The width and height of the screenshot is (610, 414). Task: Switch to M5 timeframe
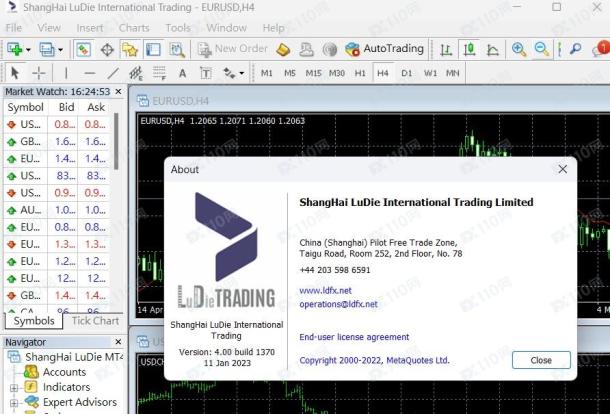pos(290,73)
